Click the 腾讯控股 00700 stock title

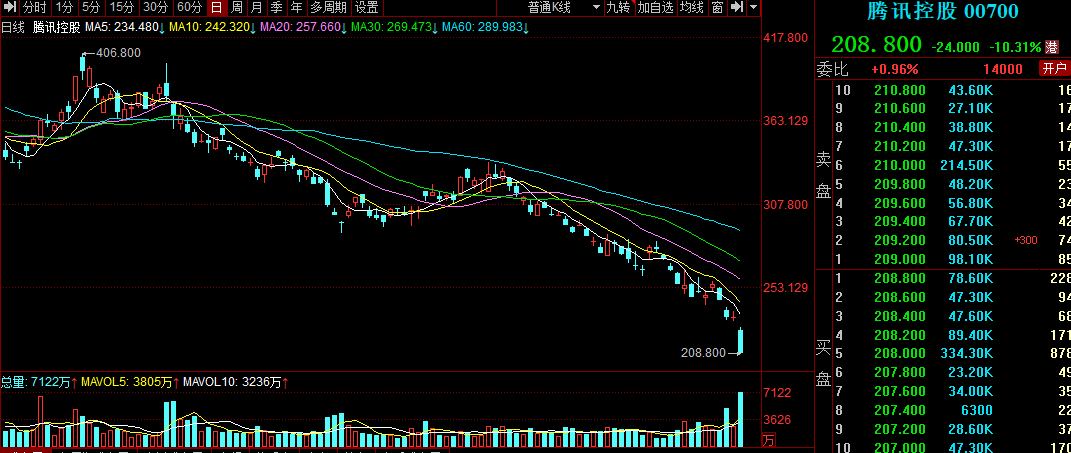click(x=942, y=12)
